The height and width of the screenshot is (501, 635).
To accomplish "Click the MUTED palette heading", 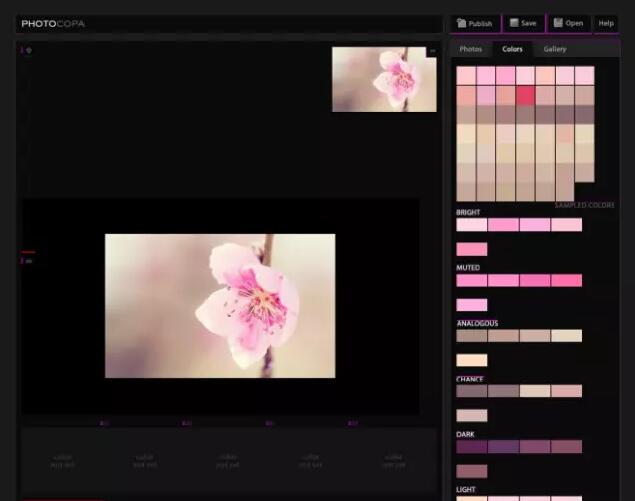I will coord(468,268).
